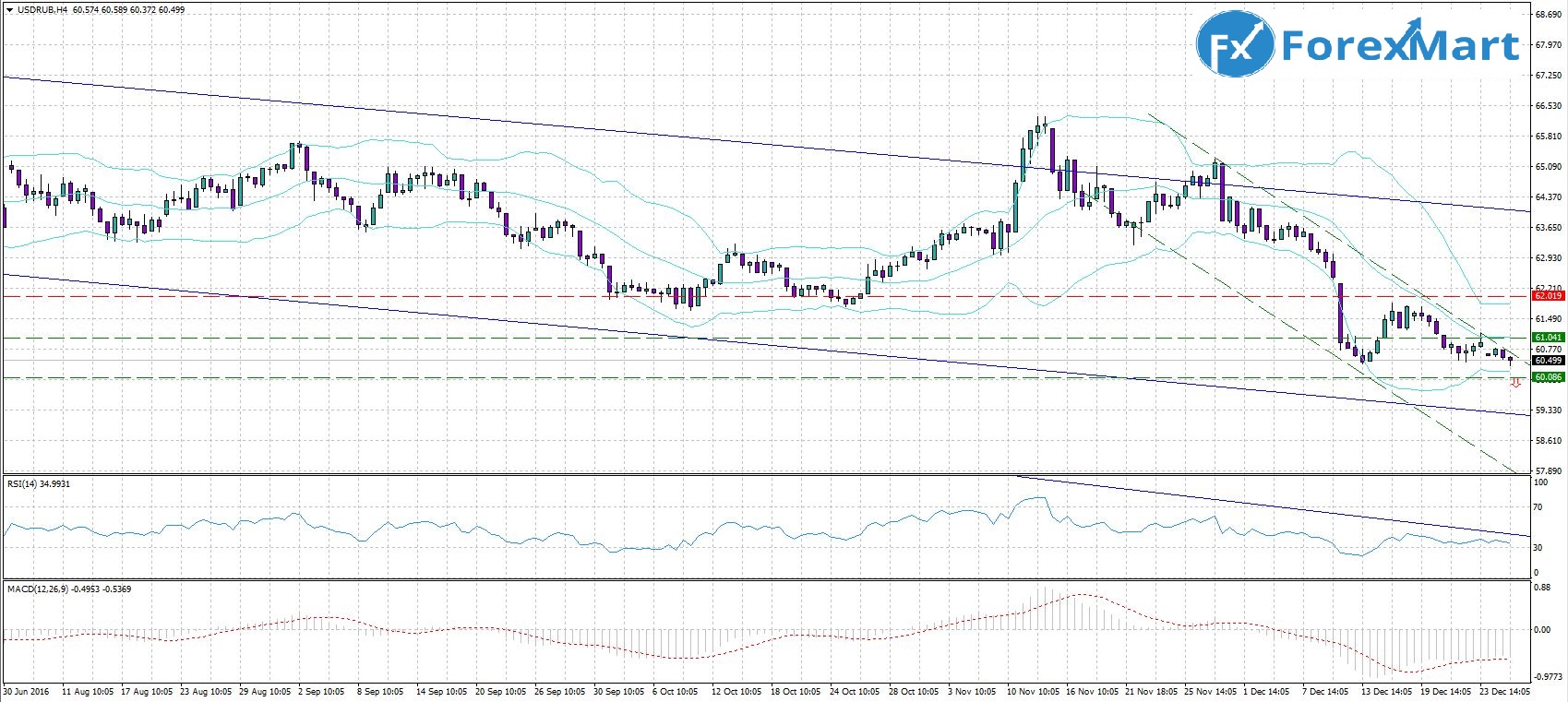Click the green 61.041 price level tag
This screenshot has height=702, width=1568.
[x=1548, y=338]
